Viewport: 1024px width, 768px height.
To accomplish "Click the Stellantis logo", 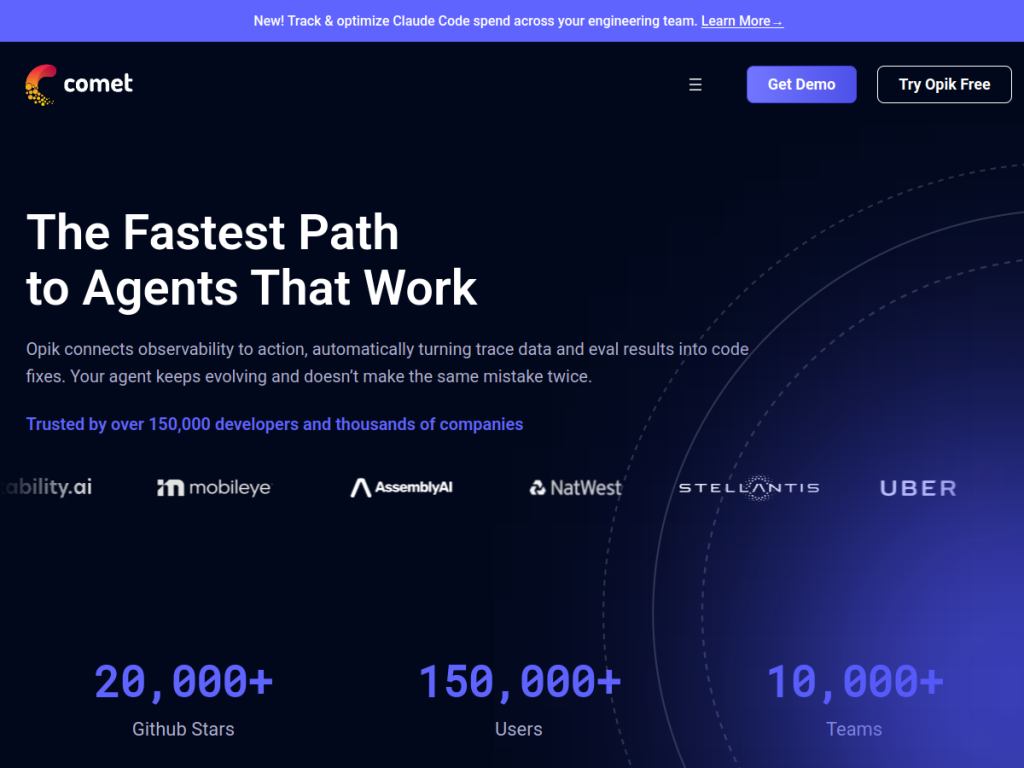I will click(749, 488).
